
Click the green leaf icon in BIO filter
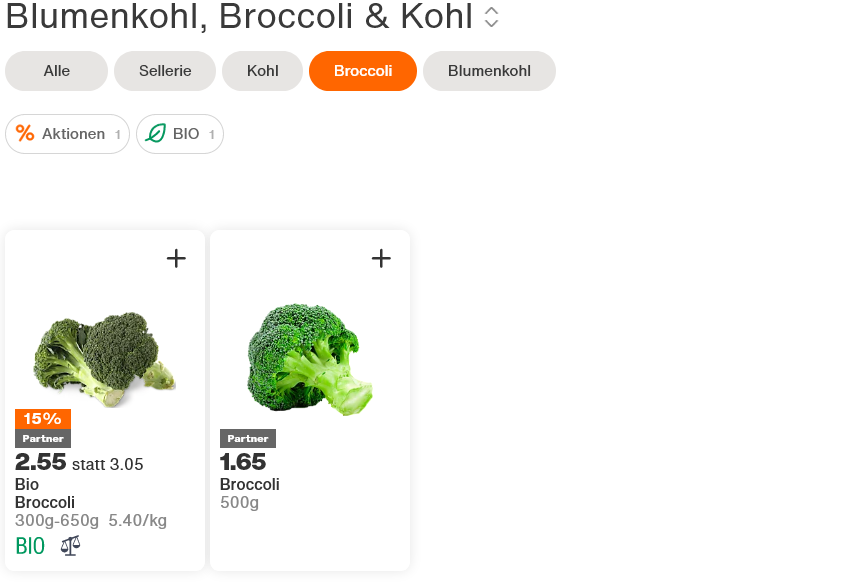[x=155, y=134]
